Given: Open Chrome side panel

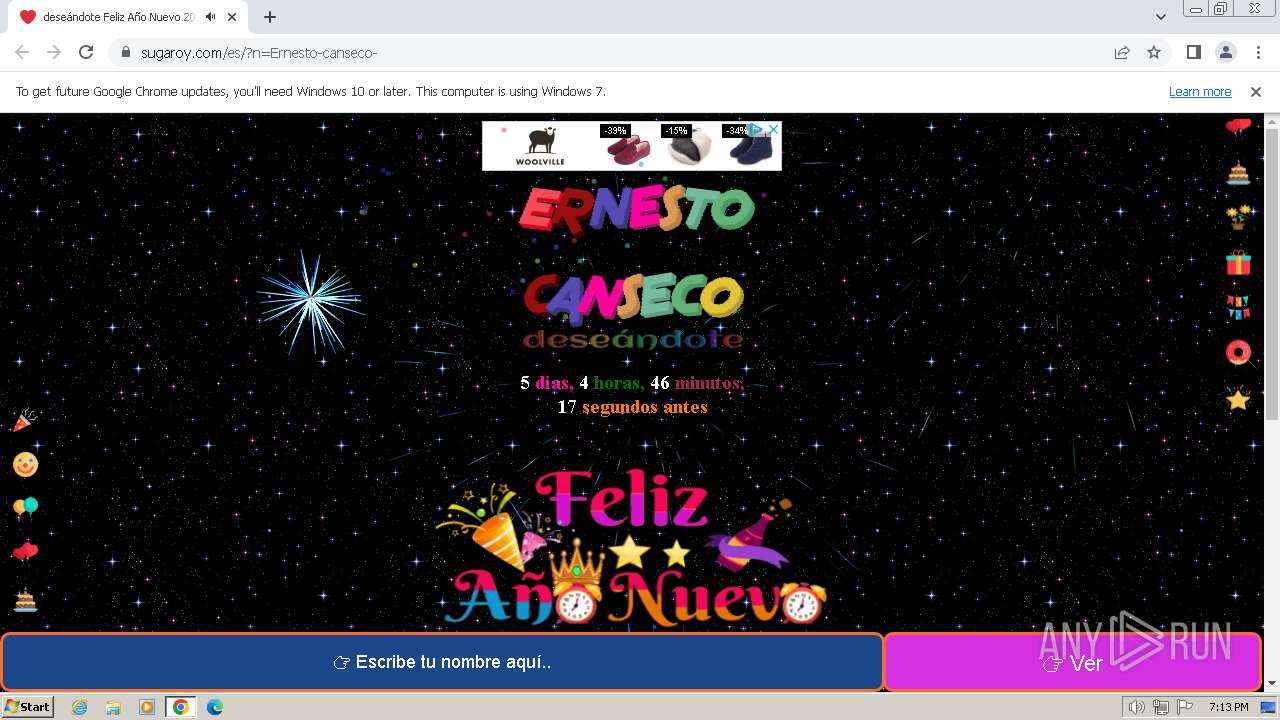Looking at the screenshot, I should coord(1193,52).
